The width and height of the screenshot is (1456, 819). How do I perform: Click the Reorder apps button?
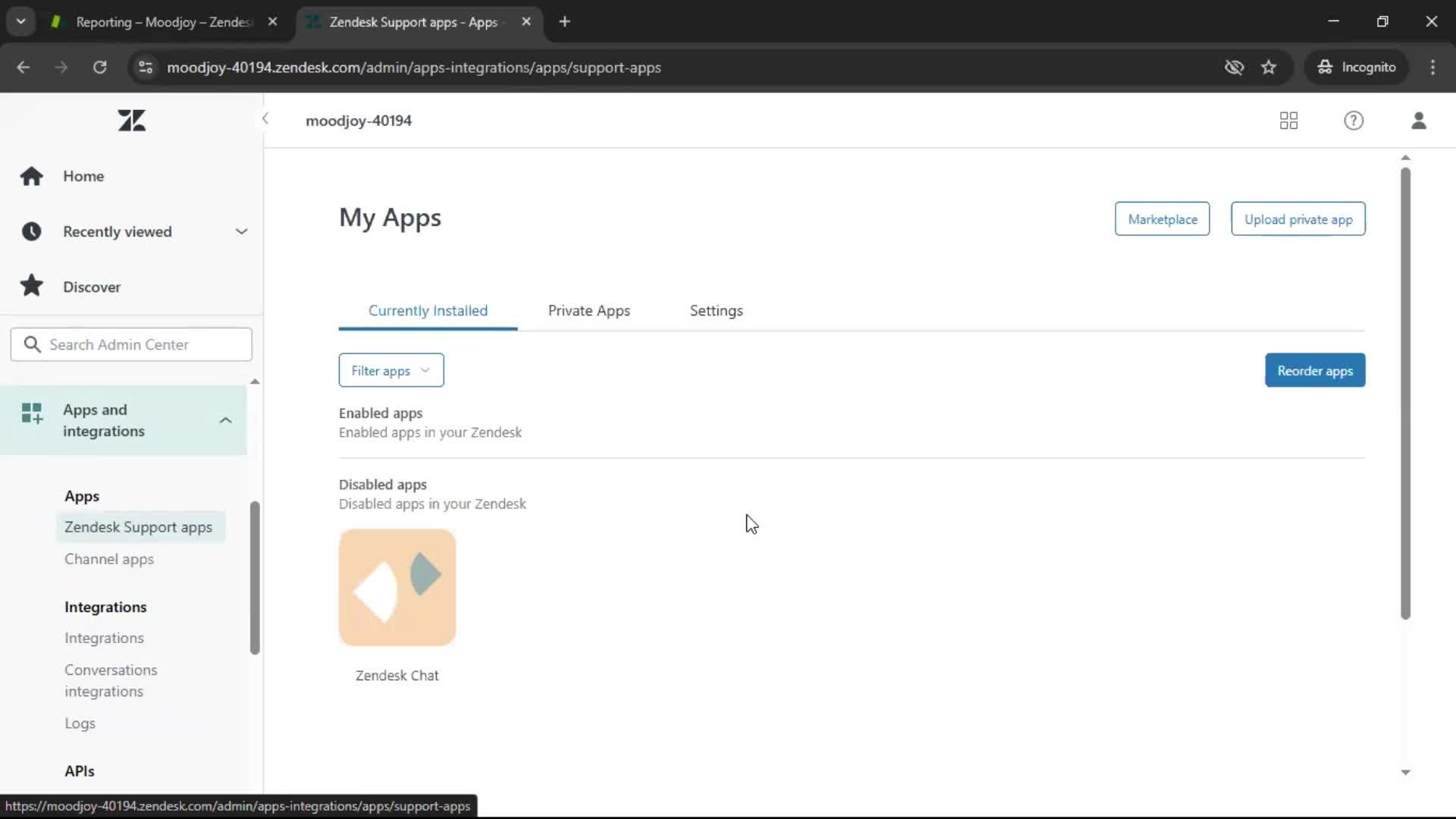point(1315,370)
